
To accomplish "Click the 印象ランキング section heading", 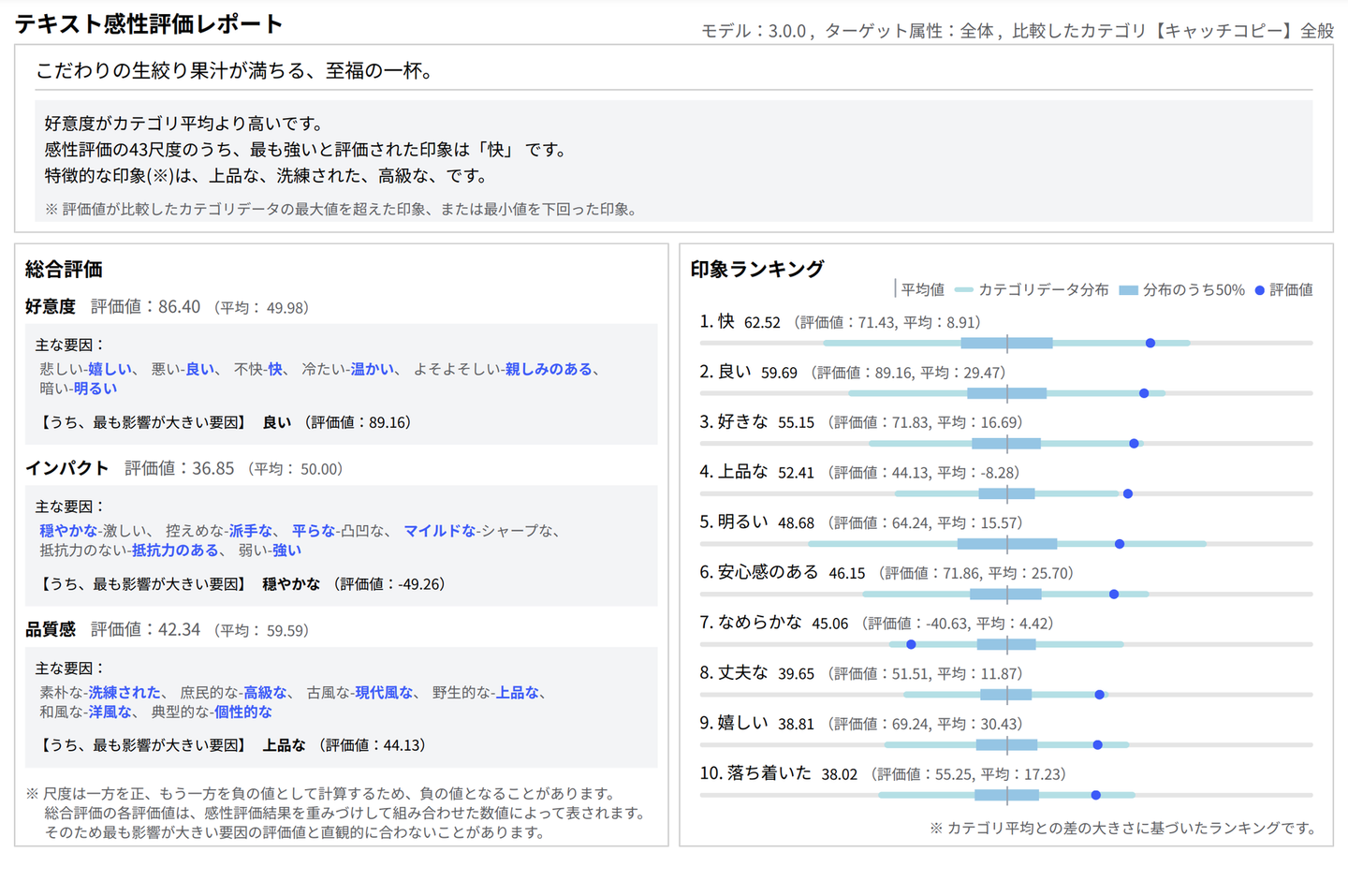I will (757, 270).
